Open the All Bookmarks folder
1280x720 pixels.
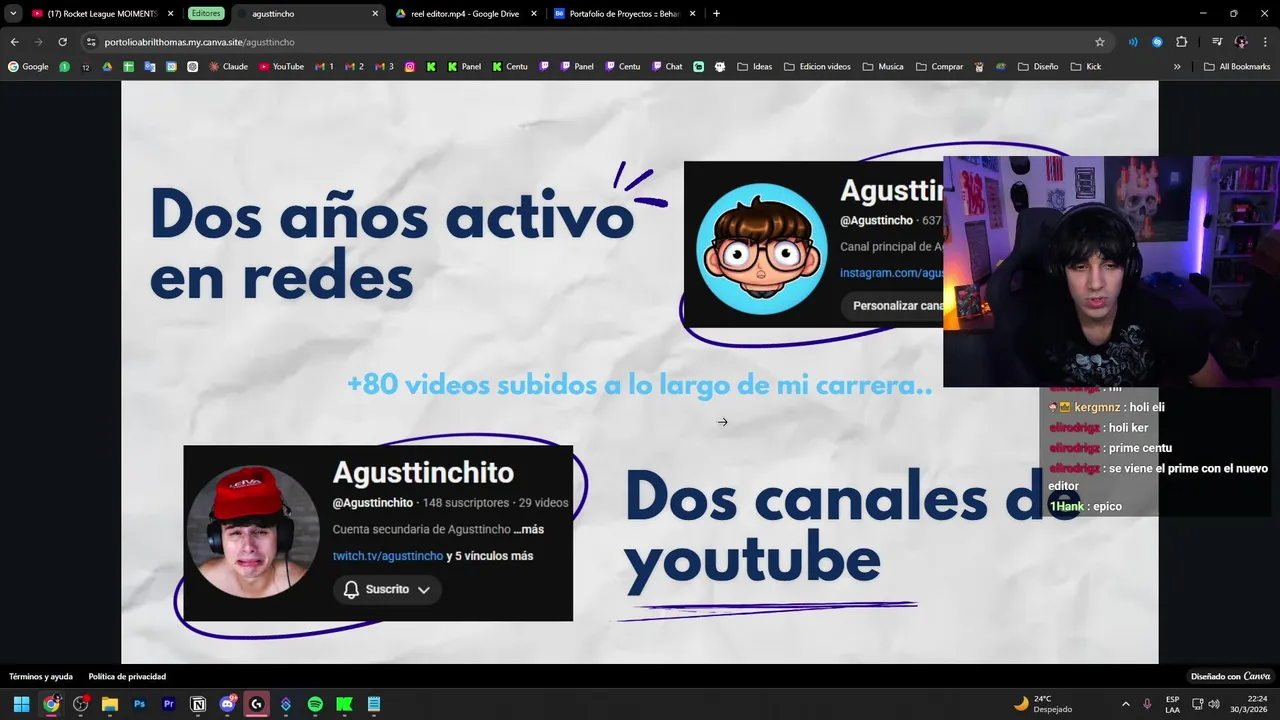1237,67
